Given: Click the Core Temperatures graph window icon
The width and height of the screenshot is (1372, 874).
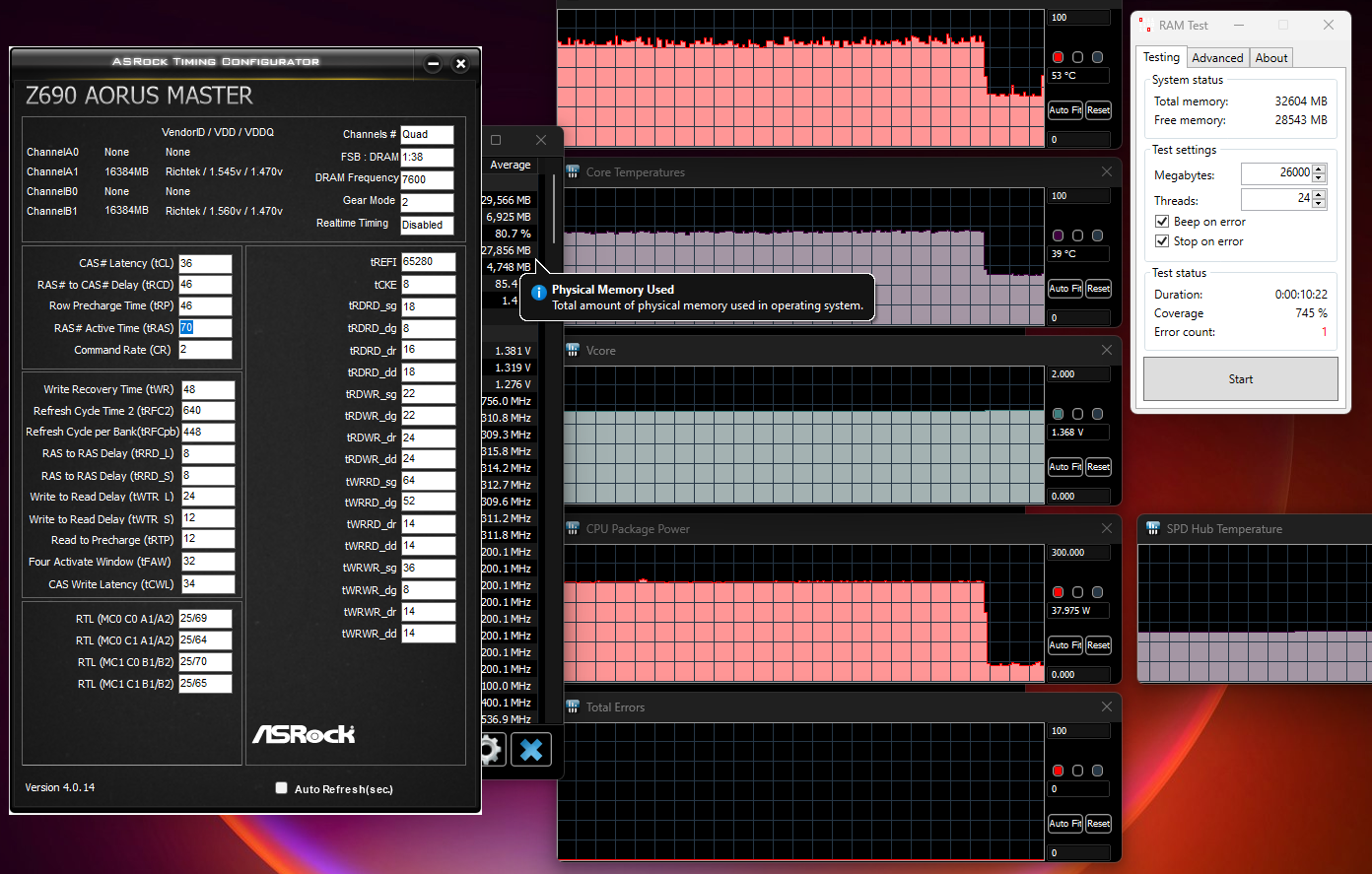Looking at the screenshot, I should [x=573, y=172].
